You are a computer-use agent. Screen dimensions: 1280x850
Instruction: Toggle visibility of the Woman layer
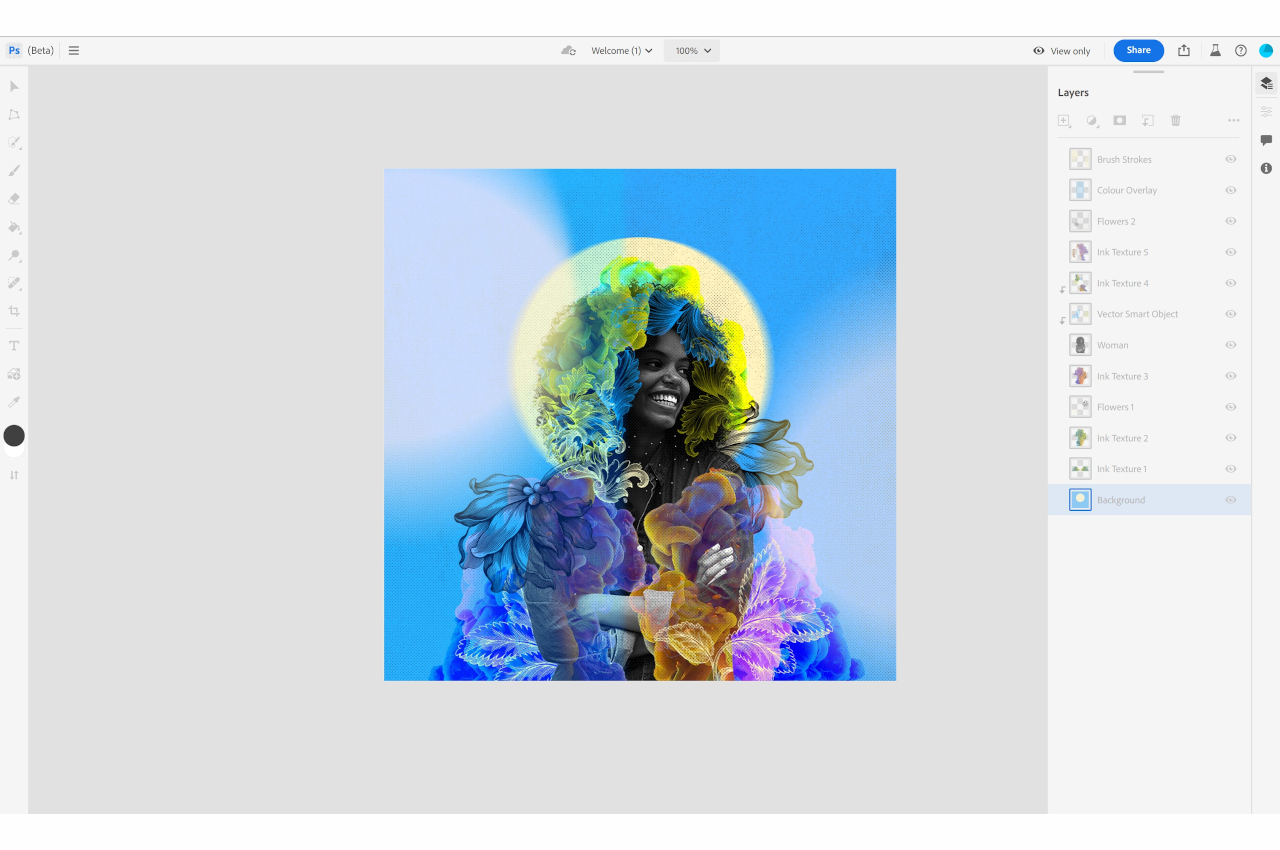click(x=1231, y=345)
